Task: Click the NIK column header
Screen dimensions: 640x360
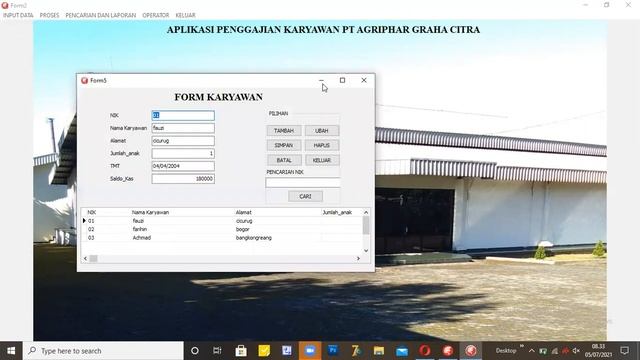Action: pyautogui.click(x=92, y=212)
